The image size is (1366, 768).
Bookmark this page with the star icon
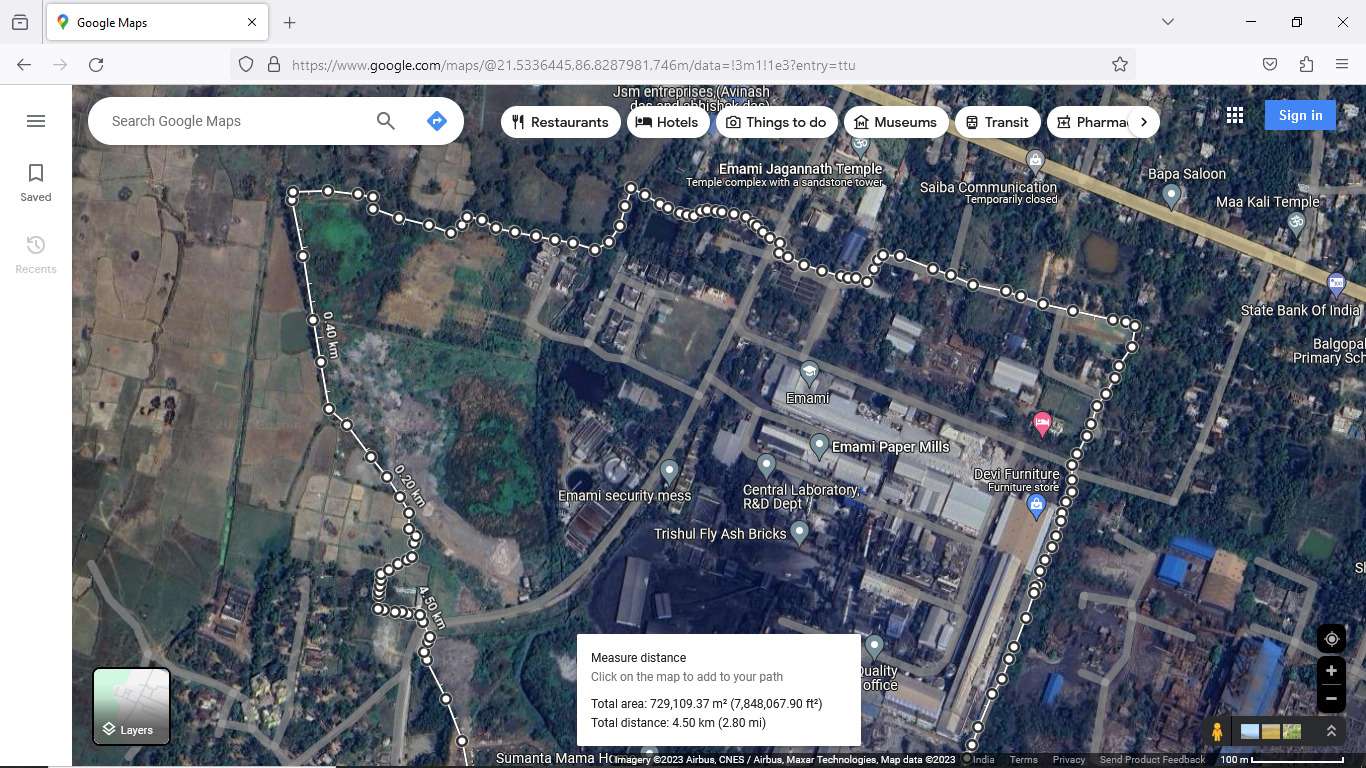click(x=1120, y=64)
